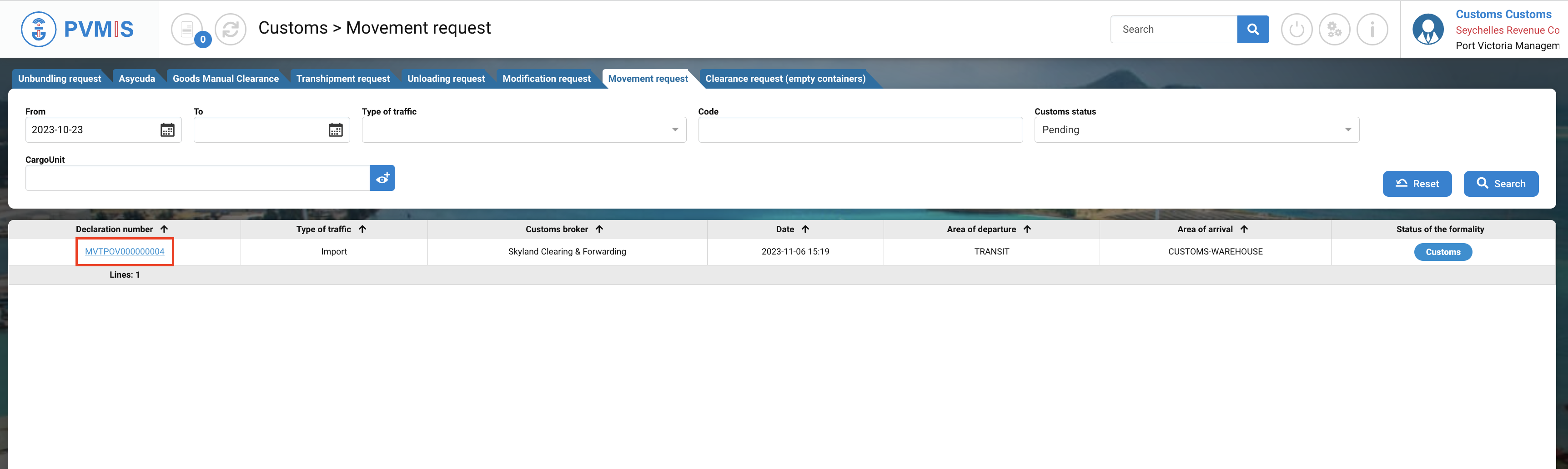
Task: Click the CargoUnit eye-plus button
Action: tap(382, 178)
